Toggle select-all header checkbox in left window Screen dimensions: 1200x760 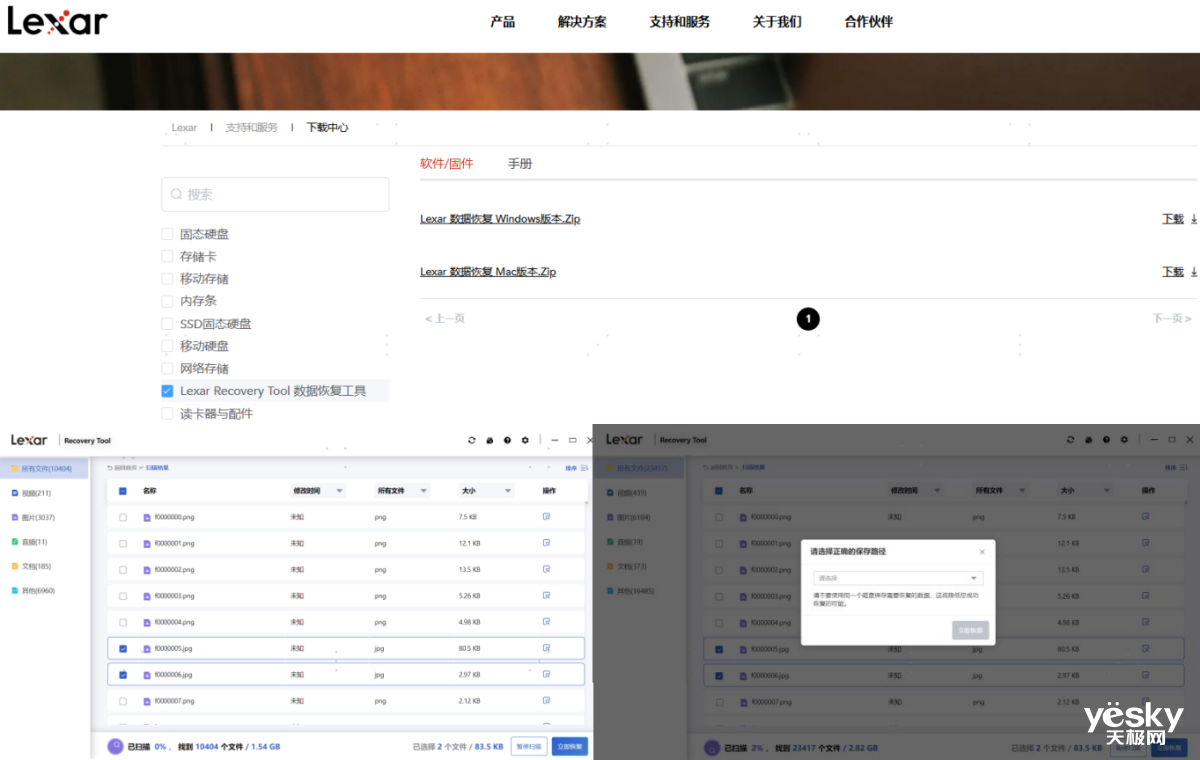pos(123,491)
